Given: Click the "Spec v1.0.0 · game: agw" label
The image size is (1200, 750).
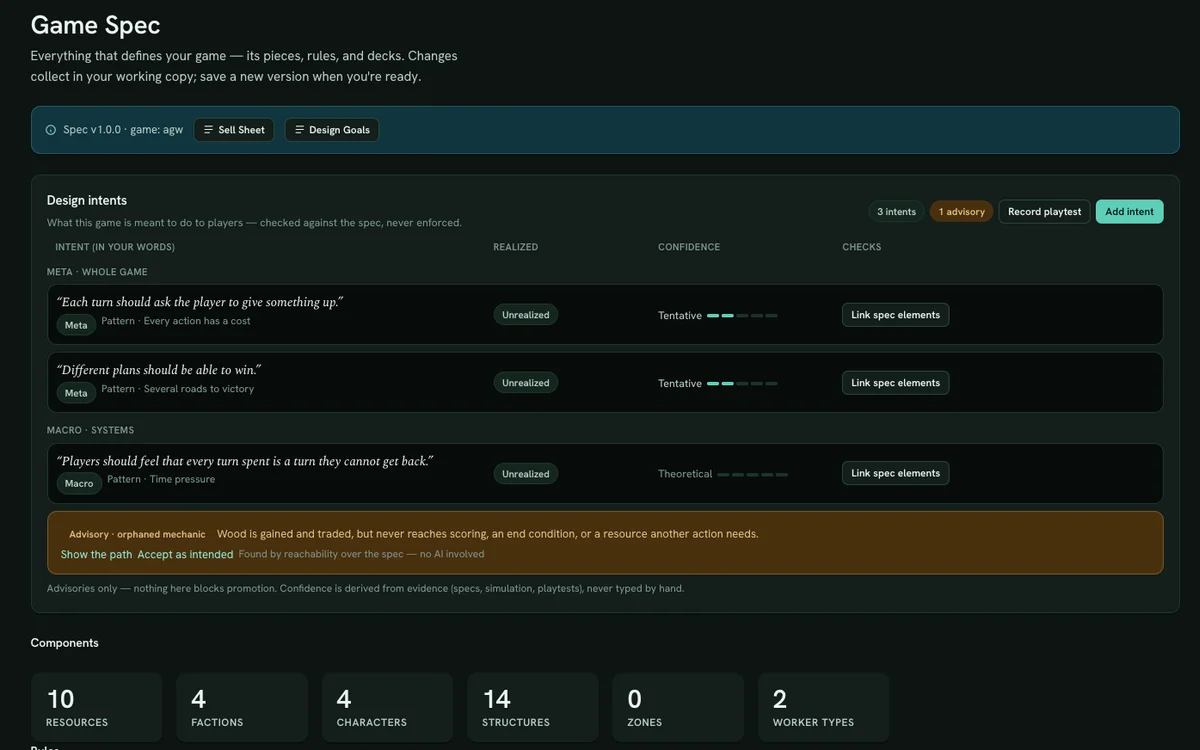Looking at the screenshot, I should click(x=123, y=130).
